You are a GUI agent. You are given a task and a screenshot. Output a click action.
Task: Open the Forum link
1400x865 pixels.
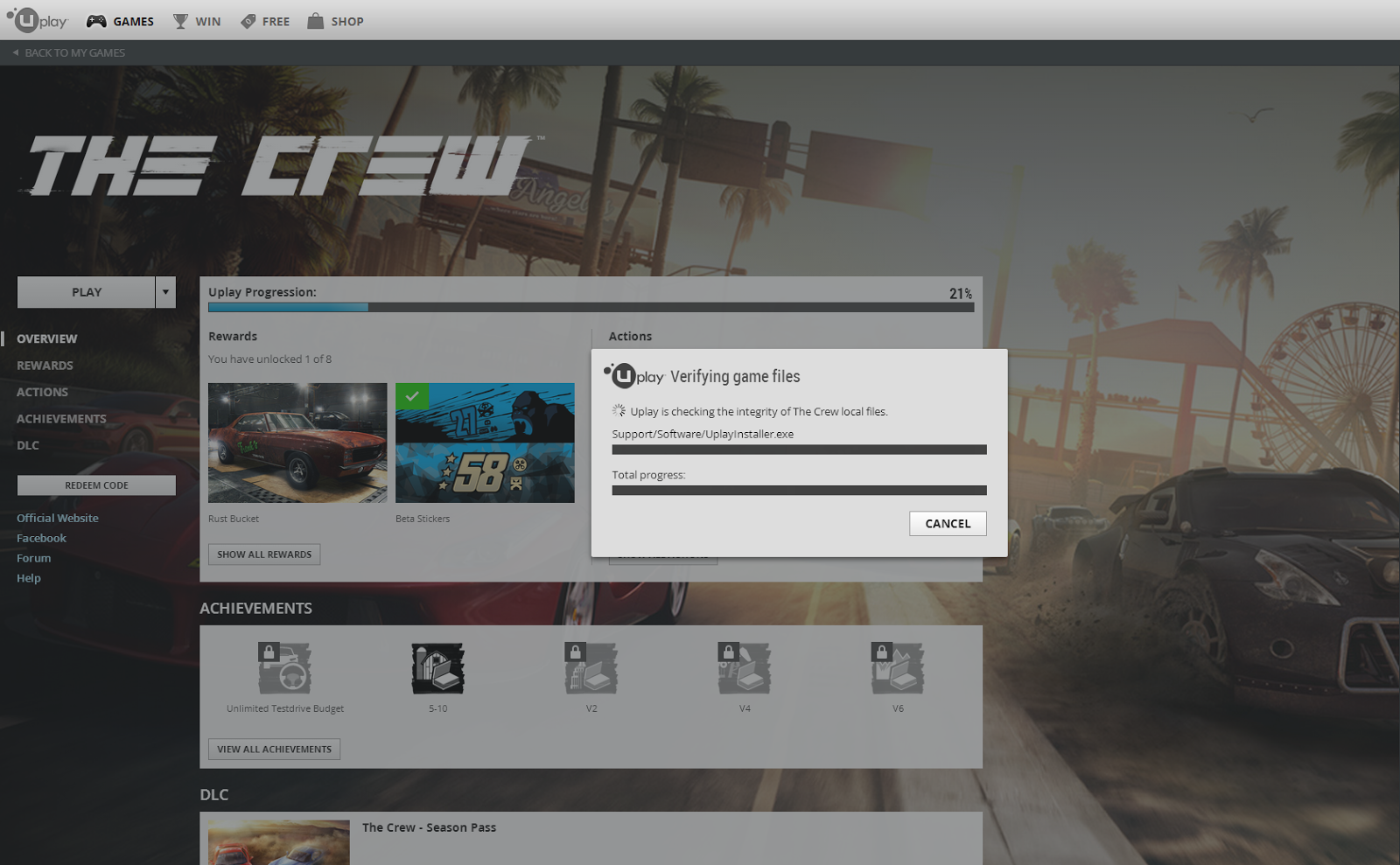click(34, 558)
